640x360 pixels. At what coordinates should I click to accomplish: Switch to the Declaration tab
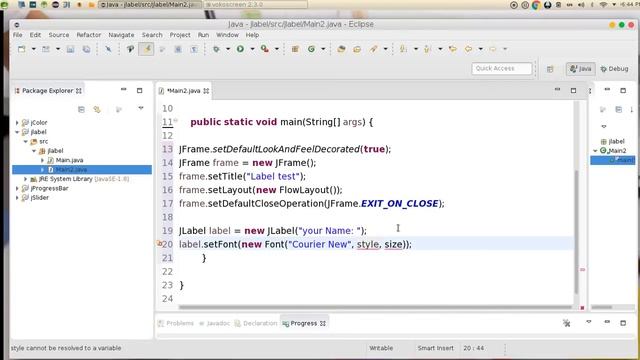[x=256, y=323]
